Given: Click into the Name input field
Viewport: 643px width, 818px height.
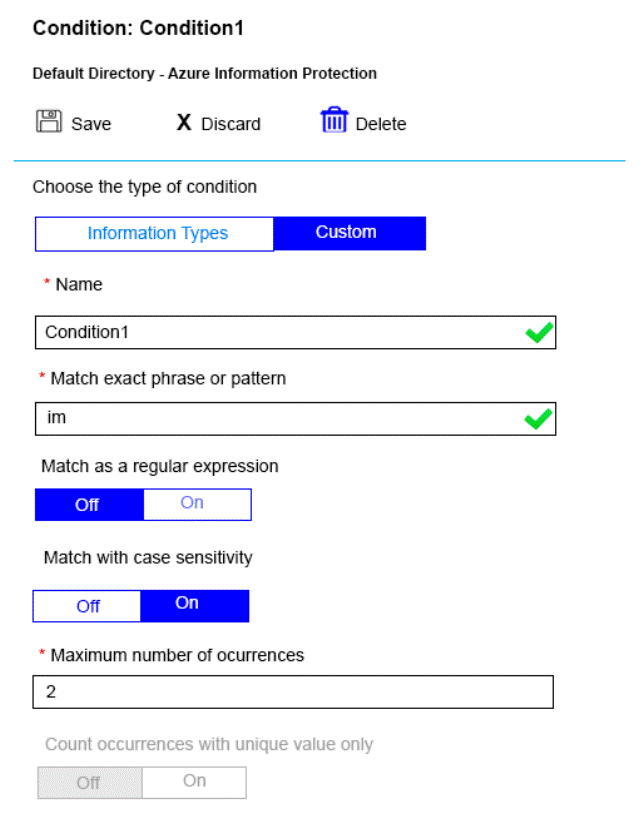Looking at the screenshot, I should pyautogui.click(x=280, y=333).
